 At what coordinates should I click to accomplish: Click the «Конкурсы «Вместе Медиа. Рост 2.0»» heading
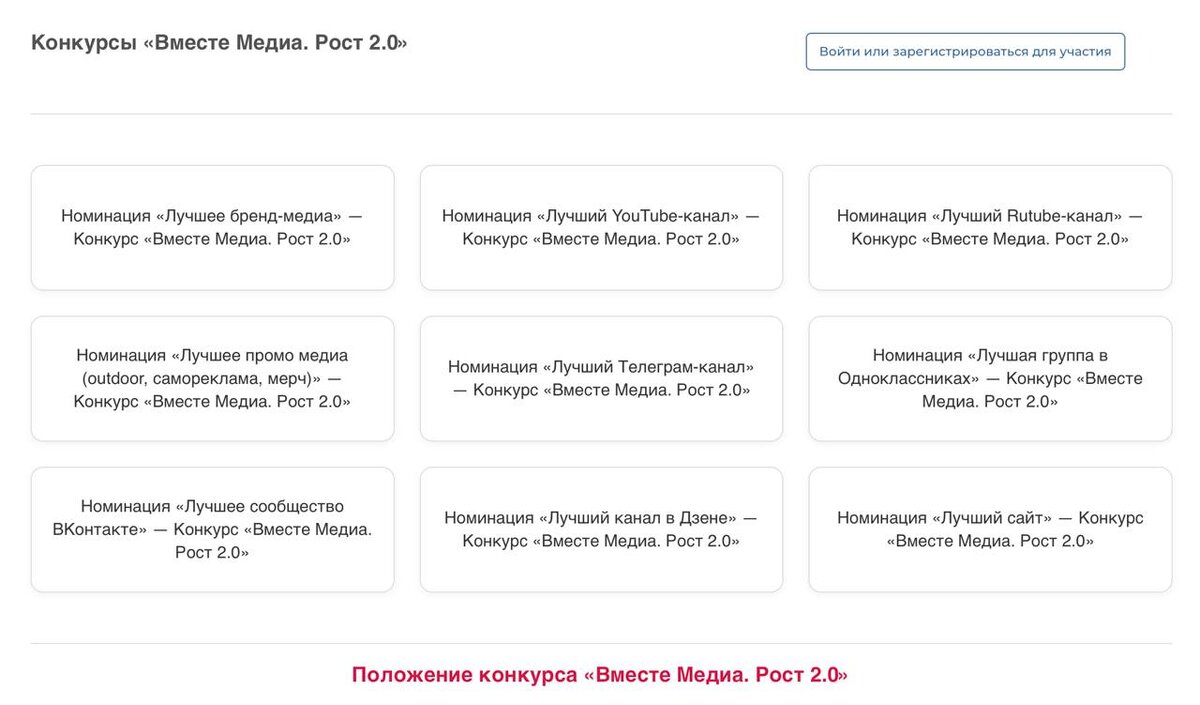pos(220,43)
